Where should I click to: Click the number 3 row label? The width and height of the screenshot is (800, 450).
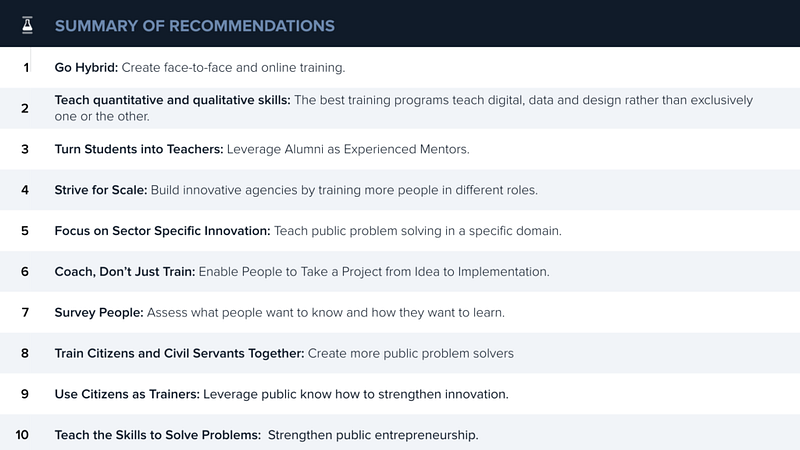coord(25,149)
